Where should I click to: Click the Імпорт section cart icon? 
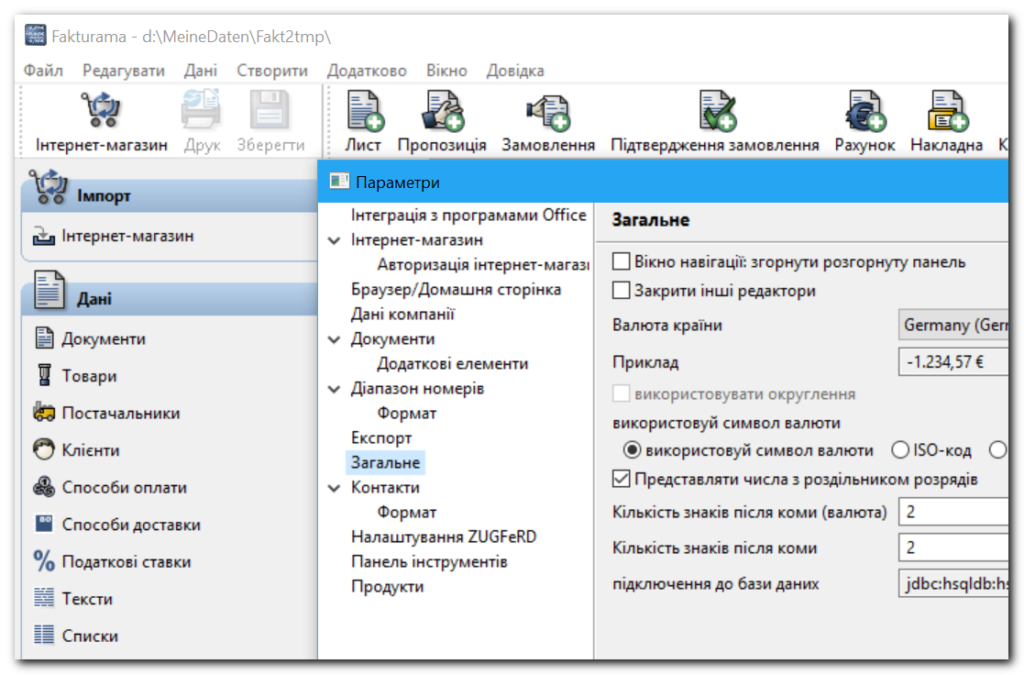48,187
